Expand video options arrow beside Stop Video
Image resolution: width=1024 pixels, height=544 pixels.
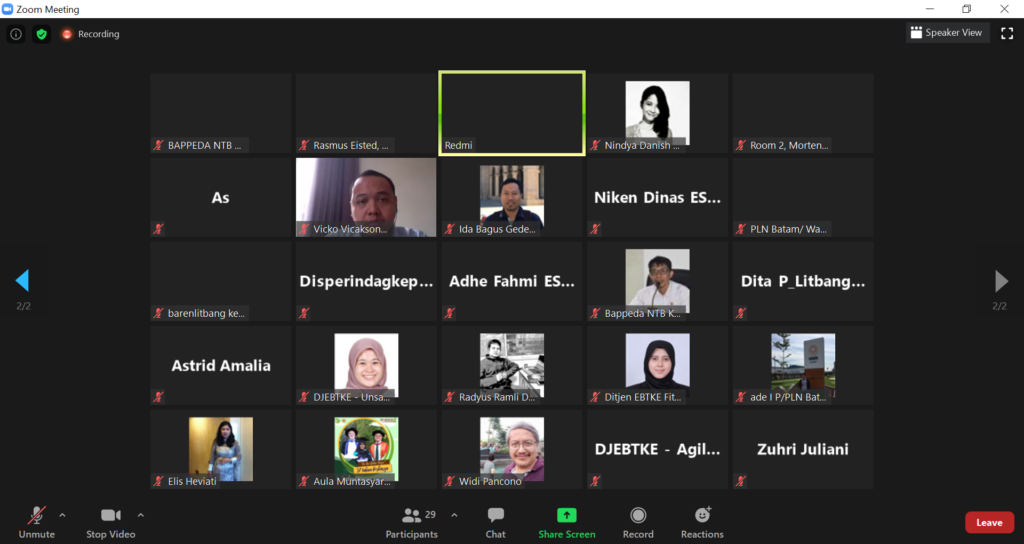click(140, 515)
